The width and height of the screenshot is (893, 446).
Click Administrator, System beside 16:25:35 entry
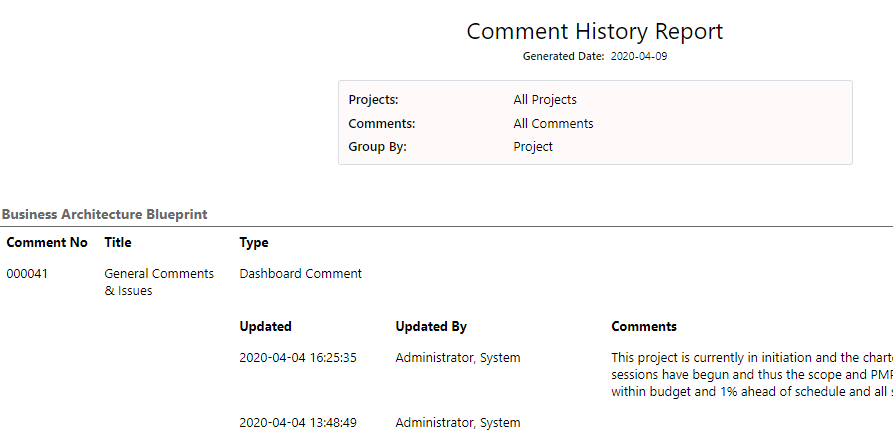click(458, 358)
